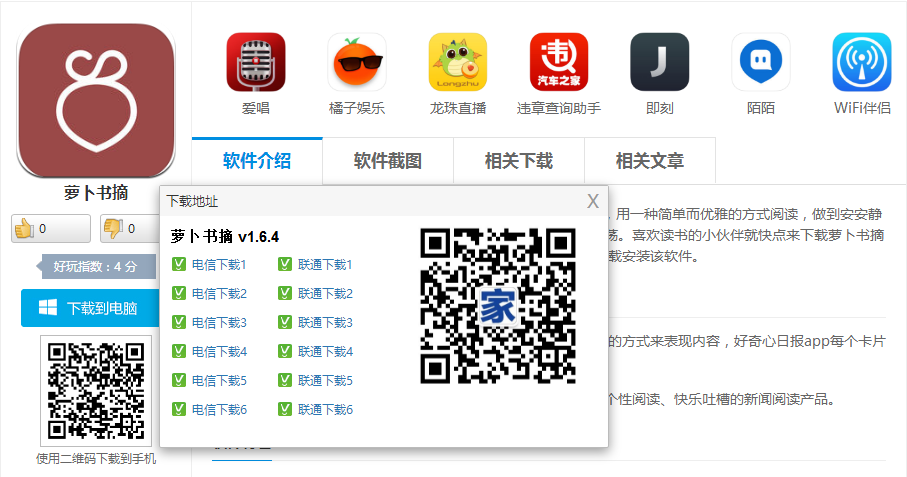Open the 相关文章 tab
Viewport: 907px width, 477px height.
tap(650, 161)
